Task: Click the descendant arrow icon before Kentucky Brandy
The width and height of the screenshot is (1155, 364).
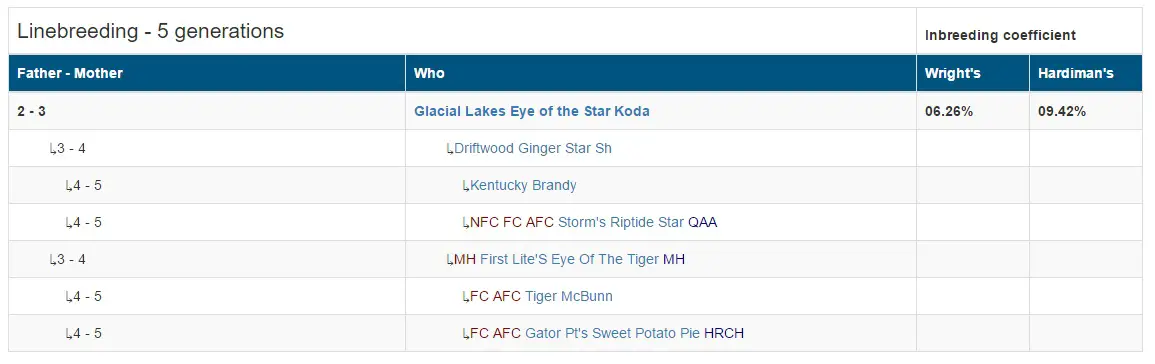Action: click(x=466, y=186)
